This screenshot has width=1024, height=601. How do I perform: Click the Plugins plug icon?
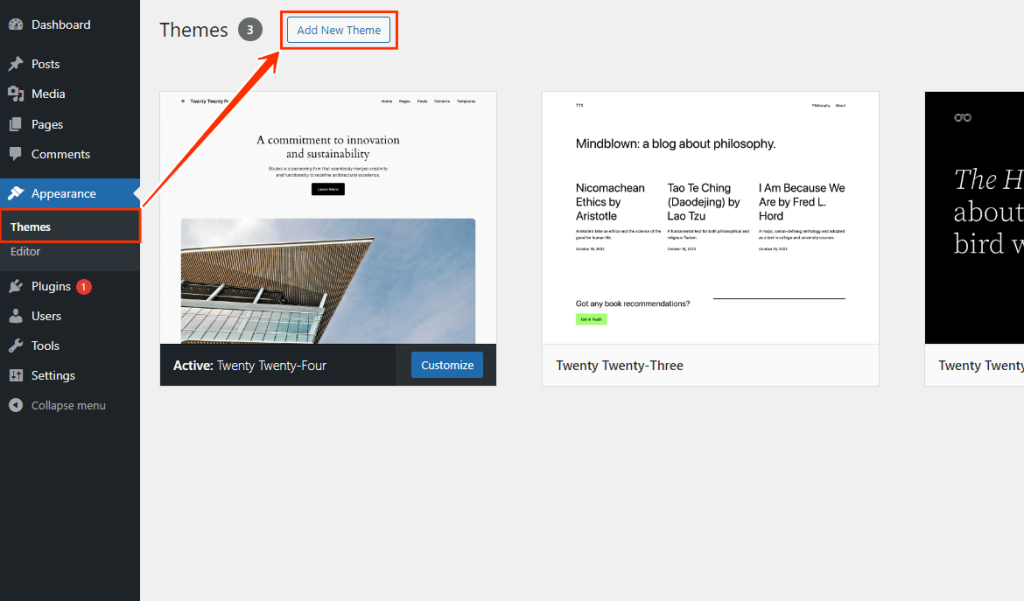16,286
